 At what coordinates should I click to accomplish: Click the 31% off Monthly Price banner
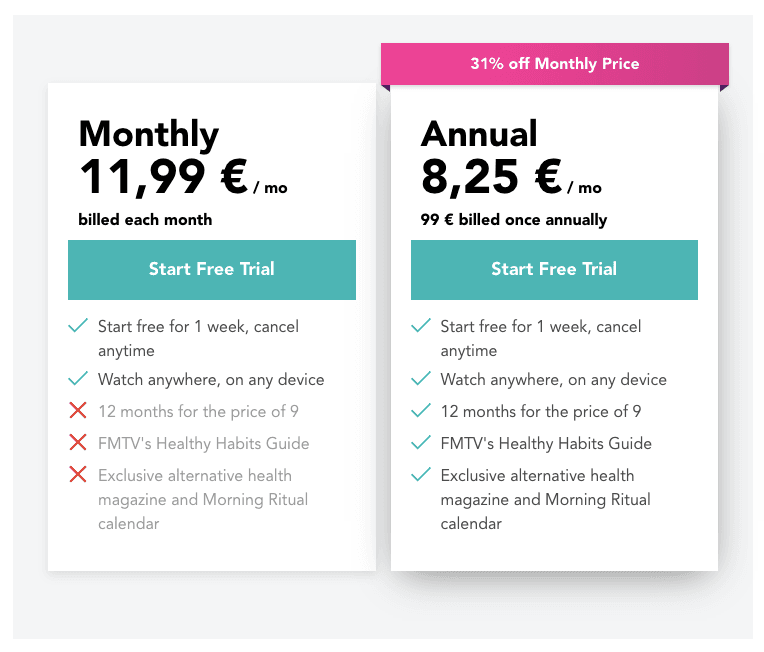[555, 64]
